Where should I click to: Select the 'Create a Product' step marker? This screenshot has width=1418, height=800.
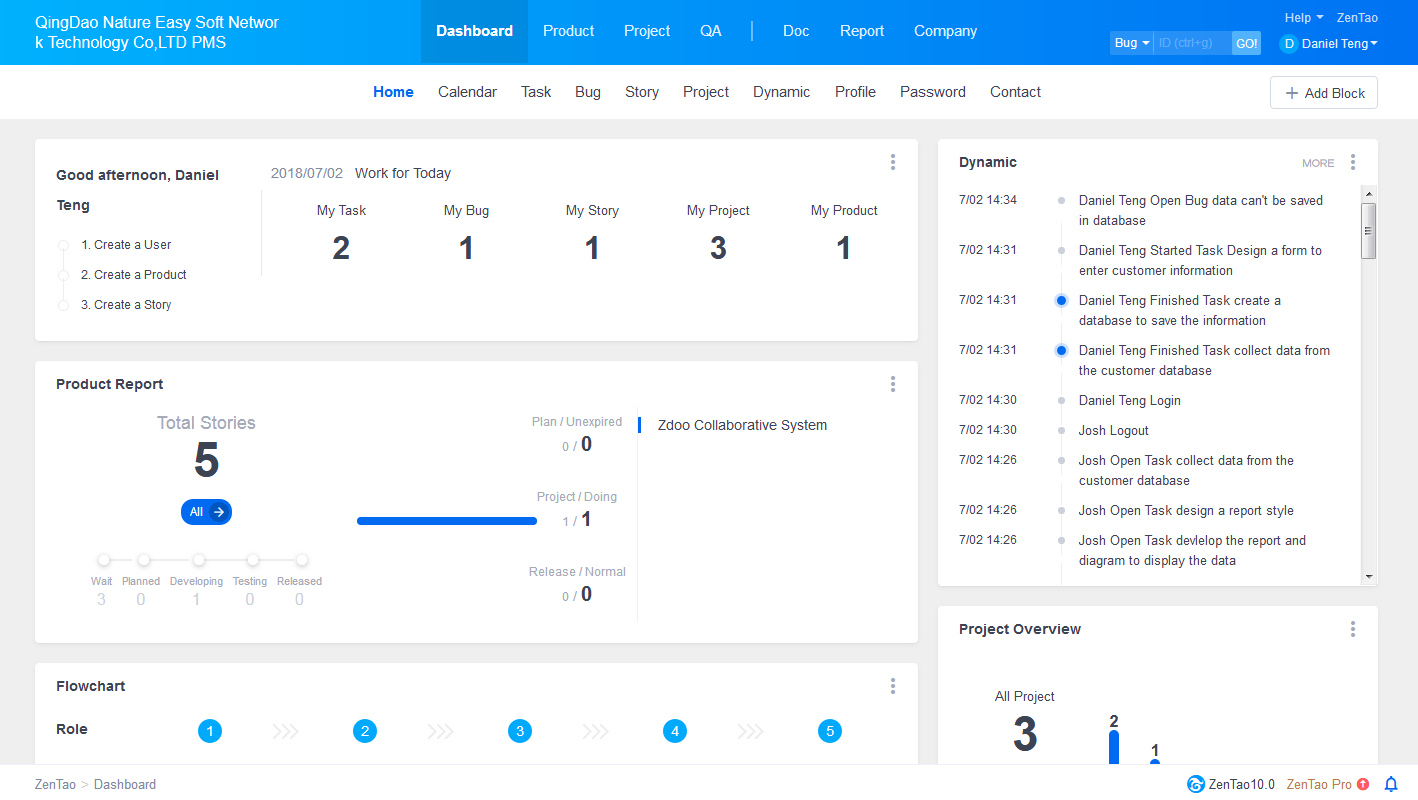[x=64, y=275]
